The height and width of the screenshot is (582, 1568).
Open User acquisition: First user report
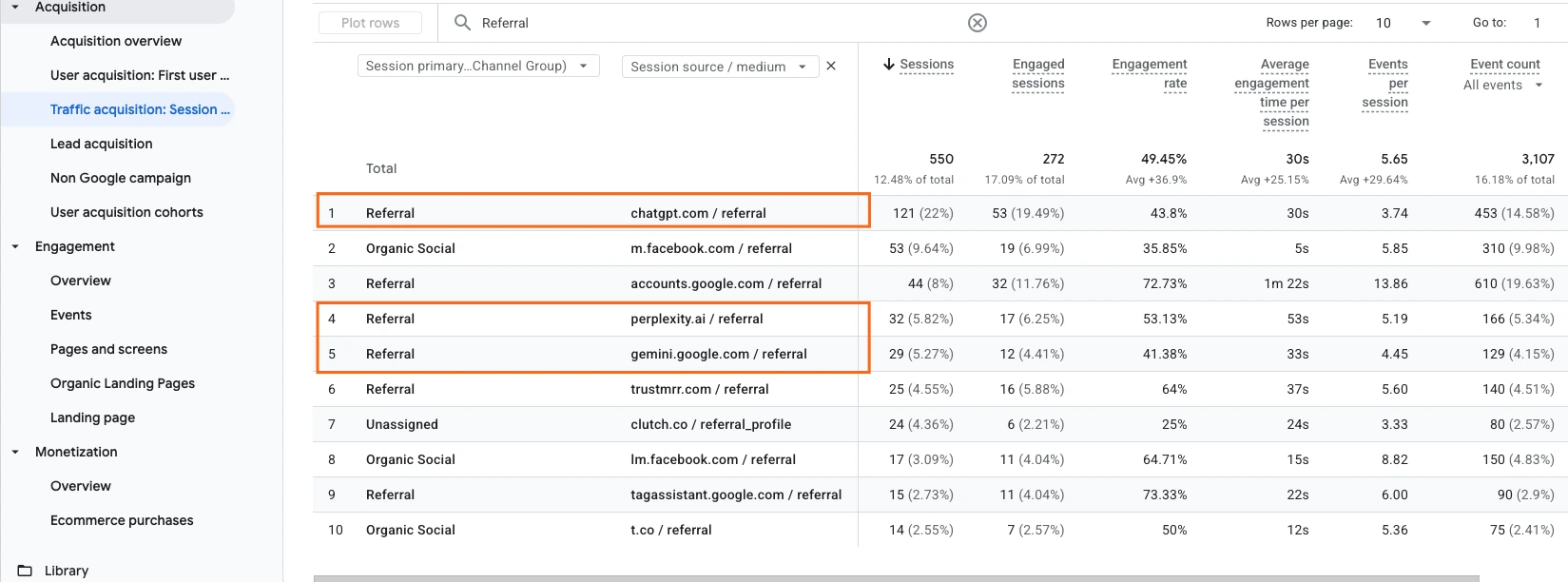point(140,75)
